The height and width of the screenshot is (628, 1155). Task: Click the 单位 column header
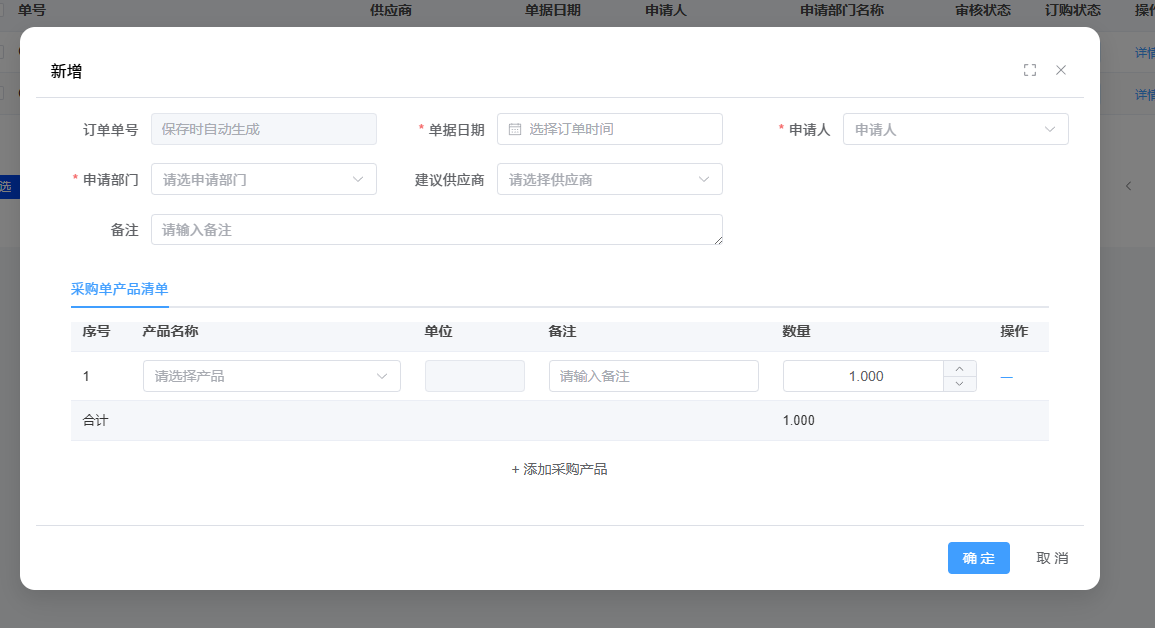438,331
